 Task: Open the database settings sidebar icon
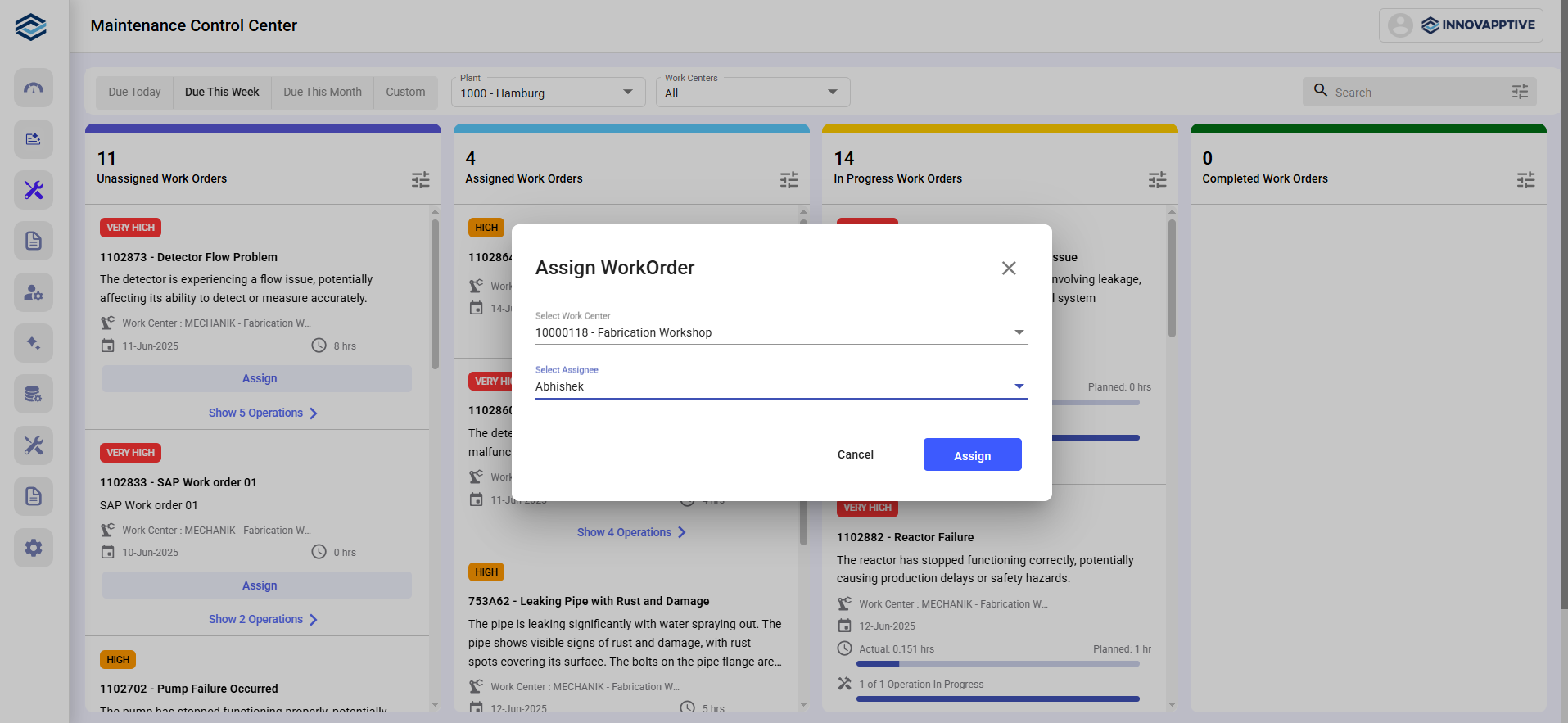click(x=33, y=395)
